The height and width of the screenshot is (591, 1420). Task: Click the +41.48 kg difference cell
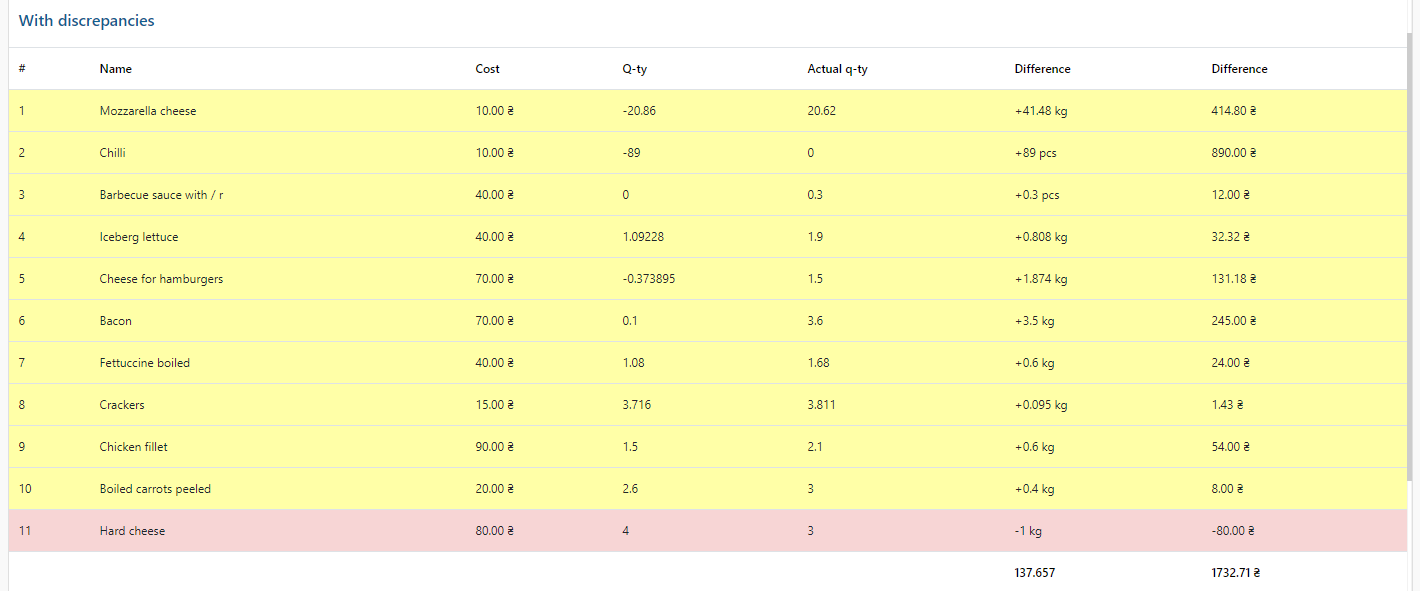click(x=1040, y=111)
